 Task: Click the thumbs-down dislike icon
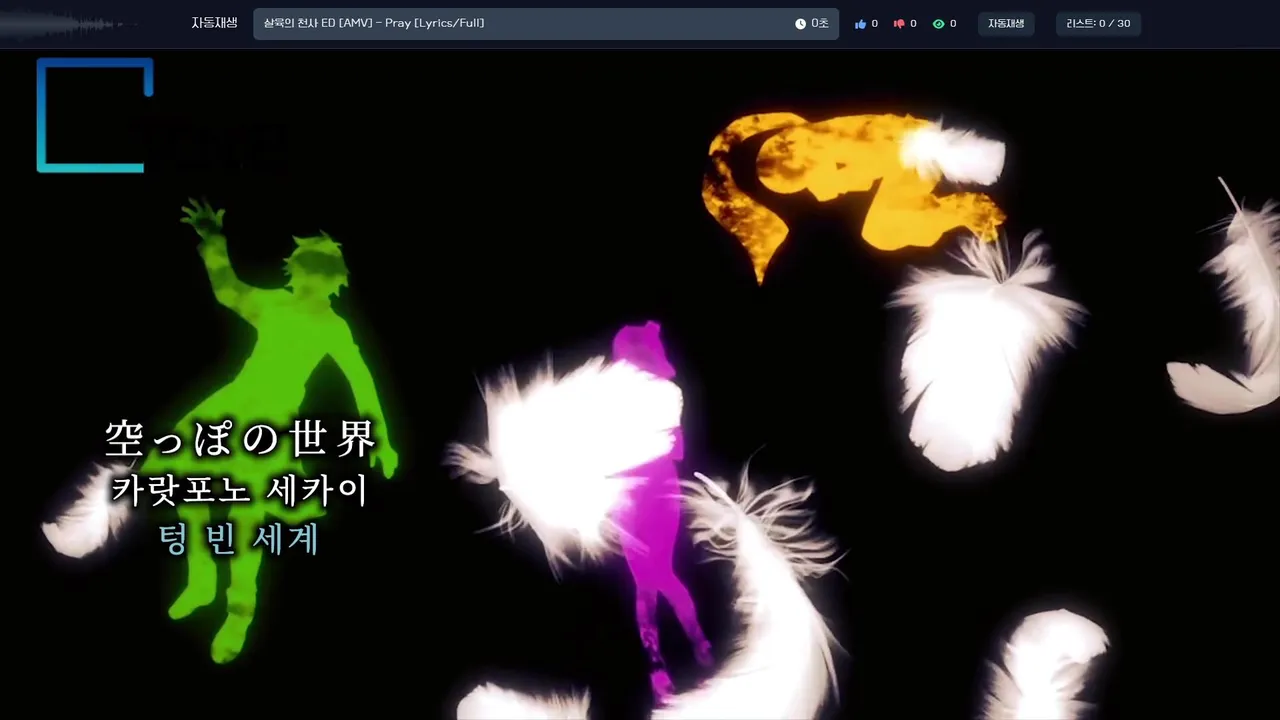tap(898, 24)
